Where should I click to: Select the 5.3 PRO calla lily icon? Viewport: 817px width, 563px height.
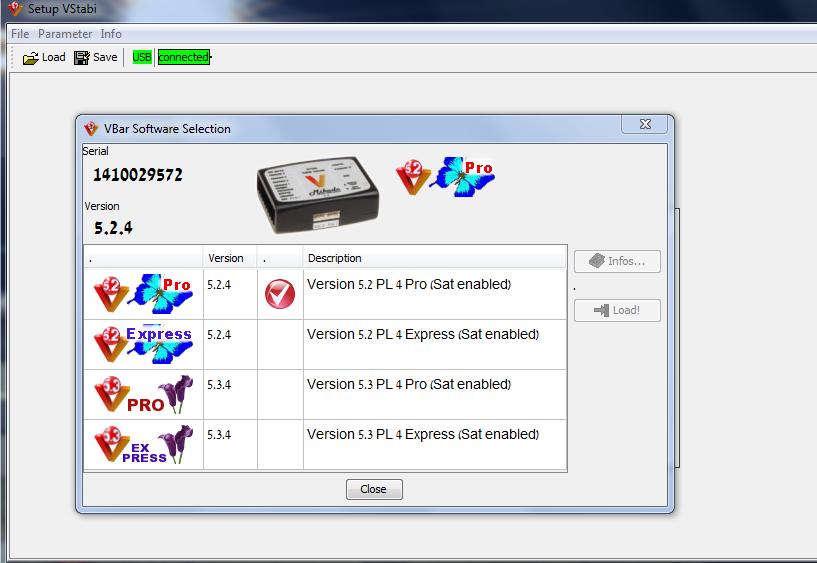point(143,394)
